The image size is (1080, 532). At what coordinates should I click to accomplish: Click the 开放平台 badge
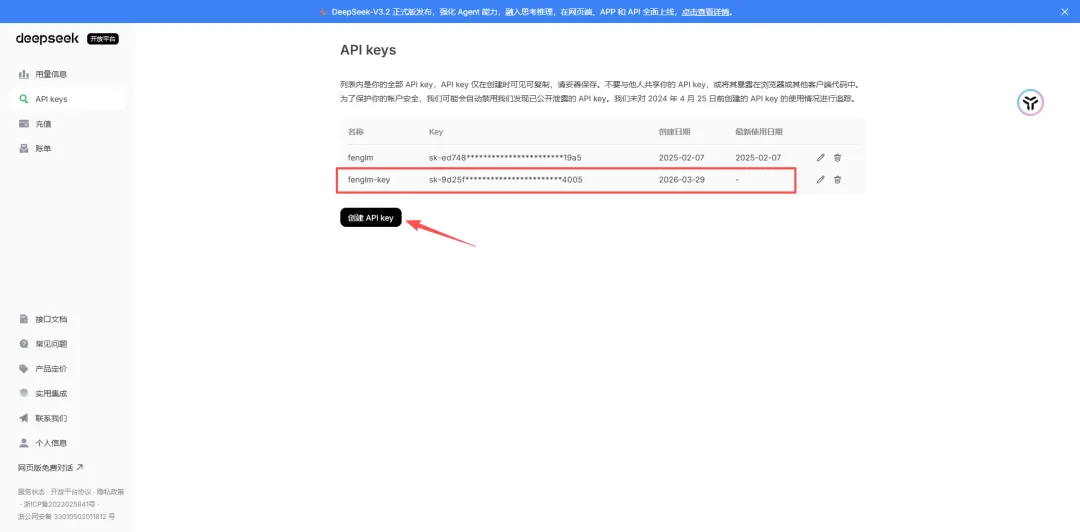103,39
